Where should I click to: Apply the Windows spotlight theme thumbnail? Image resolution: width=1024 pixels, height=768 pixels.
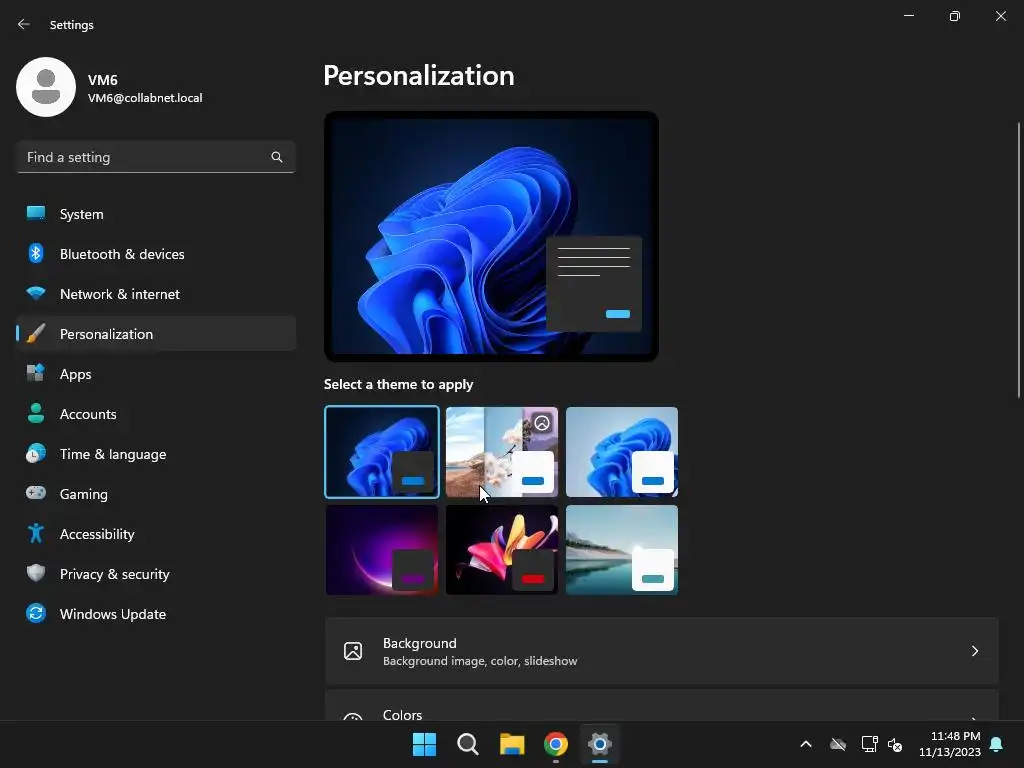(502, 452)
